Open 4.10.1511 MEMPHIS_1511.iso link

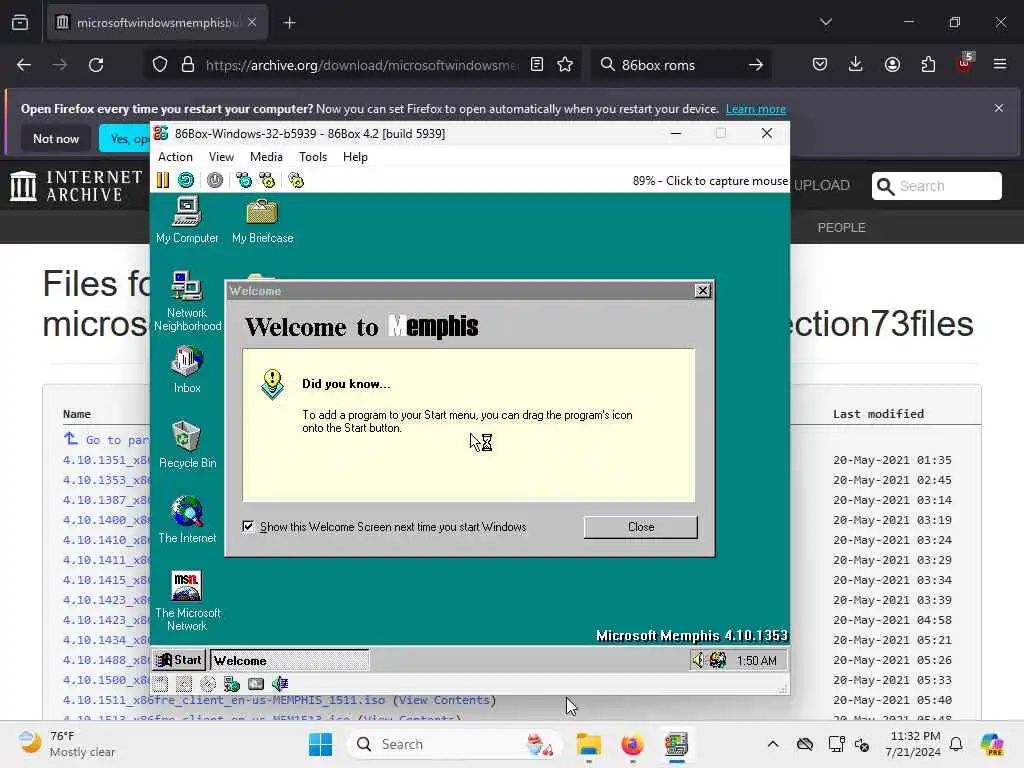(224, 700)
